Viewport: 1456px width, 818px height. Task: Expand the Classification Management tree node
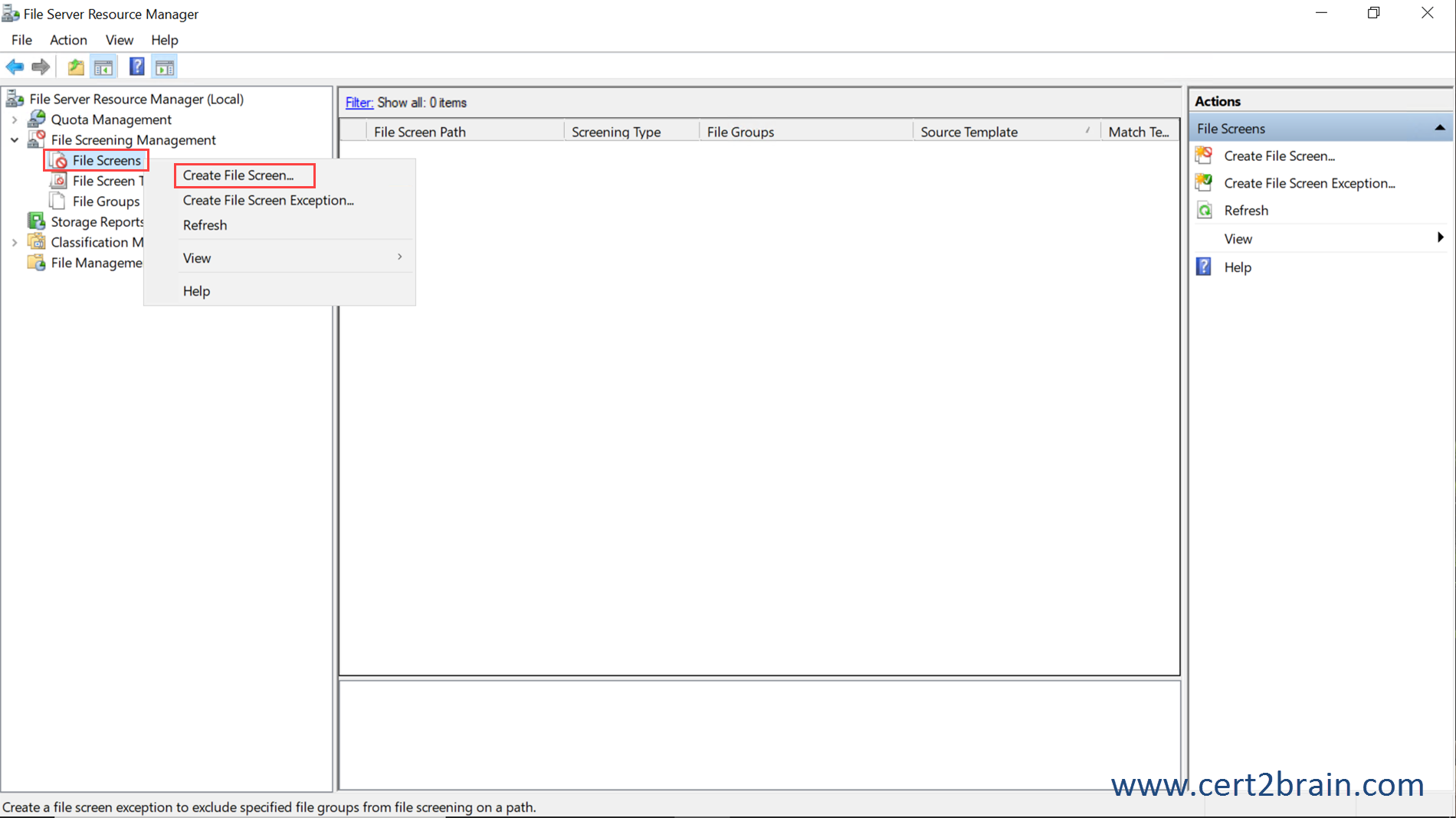(x=14, y=241)
